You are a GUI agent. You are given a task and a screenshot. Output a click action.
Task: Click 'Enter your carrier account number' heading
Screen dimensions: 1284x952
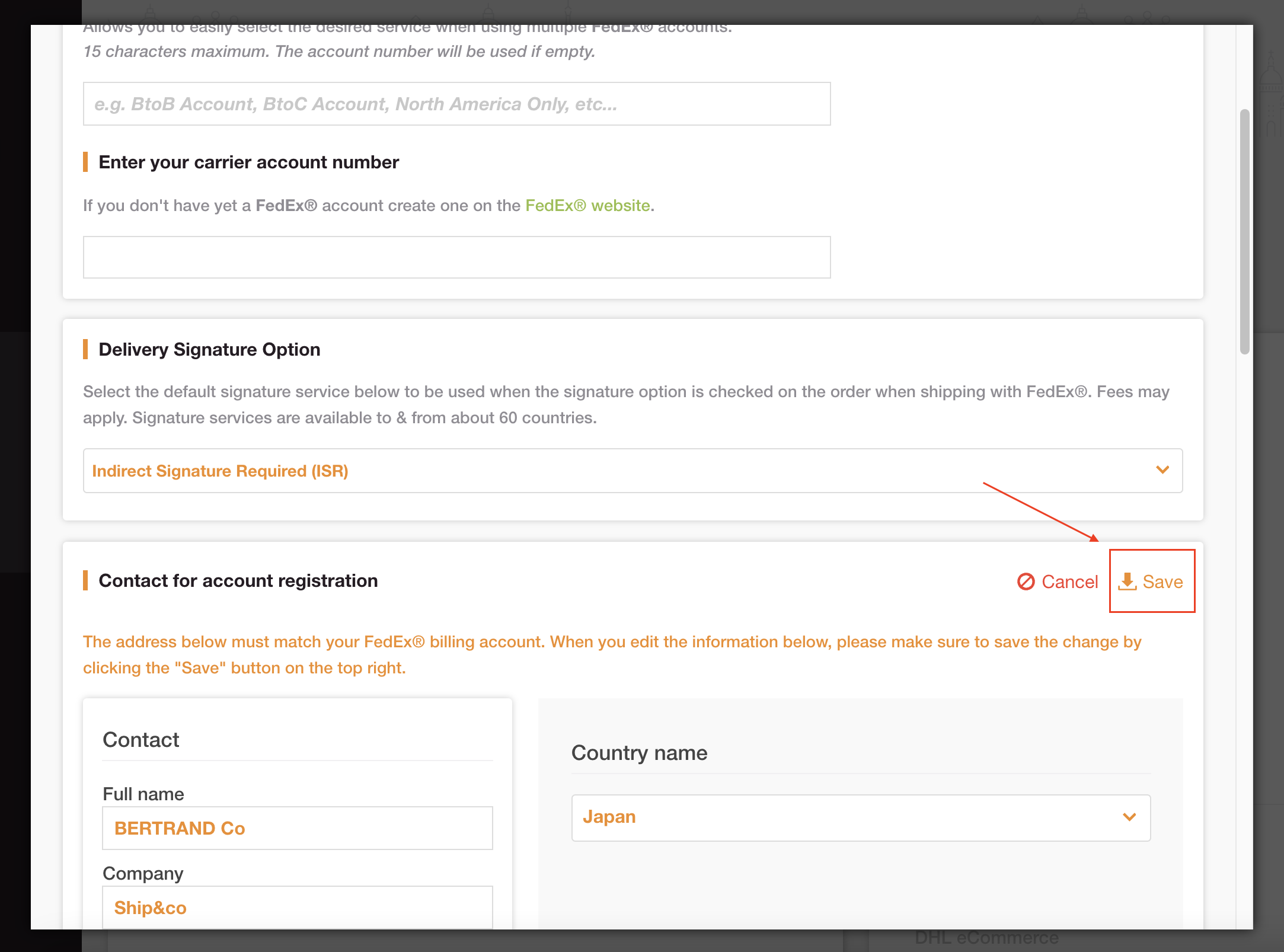click(x=248, y=162)
